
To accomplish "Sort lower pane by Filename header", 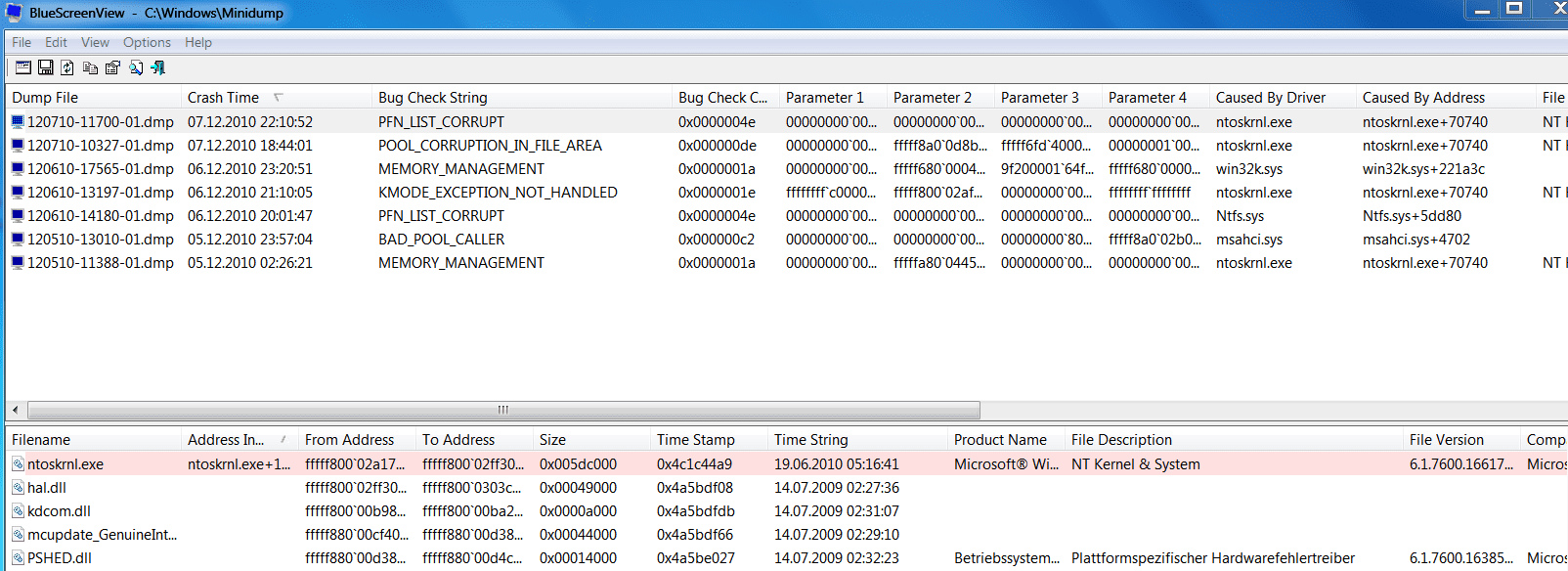I will point(94,440).
